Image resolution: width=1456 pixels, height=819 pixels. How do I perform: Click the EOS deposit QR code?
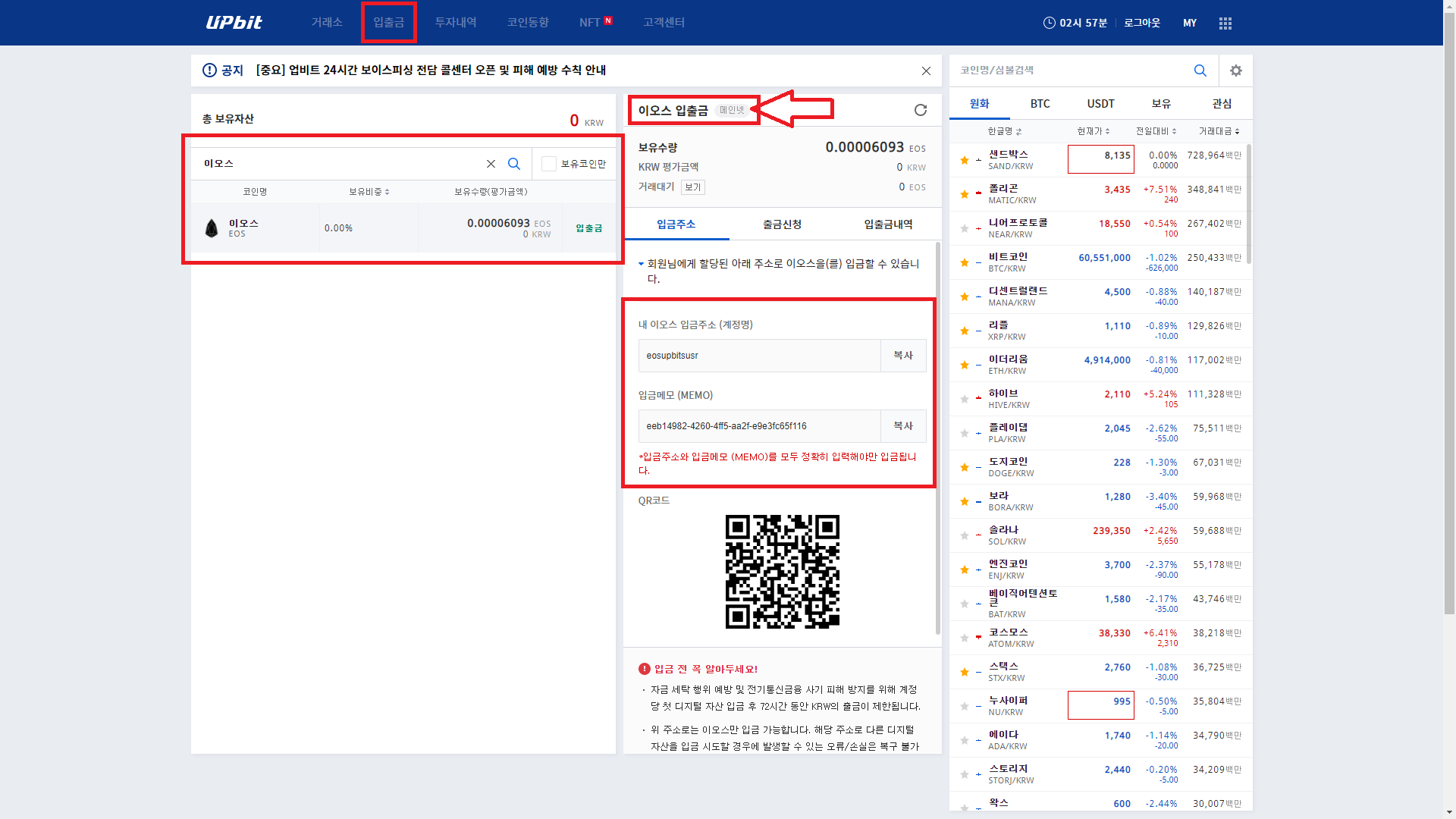782,571
